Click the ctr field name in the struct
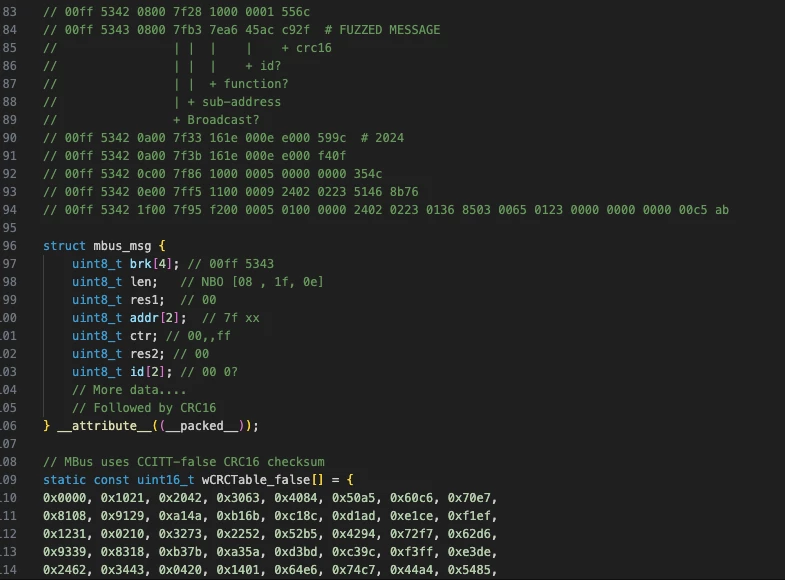This screenshot has width=785, height=580. [x=140, y=336]
